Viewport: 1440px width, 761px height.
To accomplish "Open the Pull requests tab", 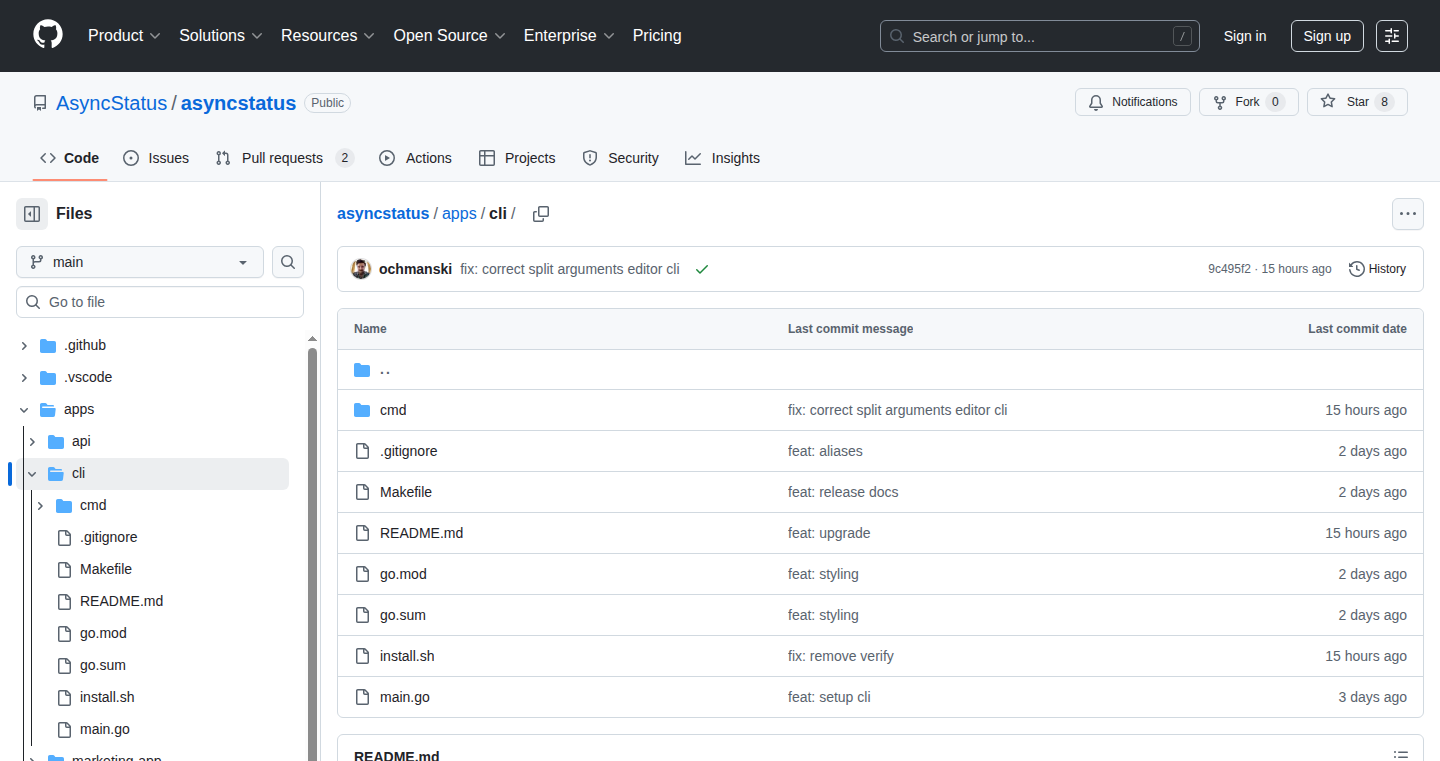I will coord(285,158).
